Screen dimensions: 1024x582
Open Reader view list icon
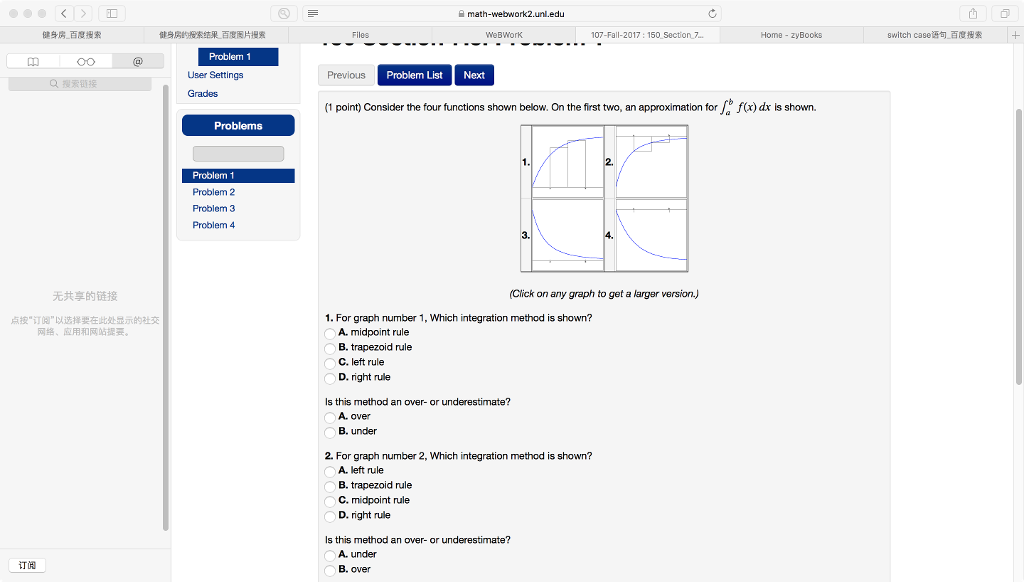pos(314,14)
